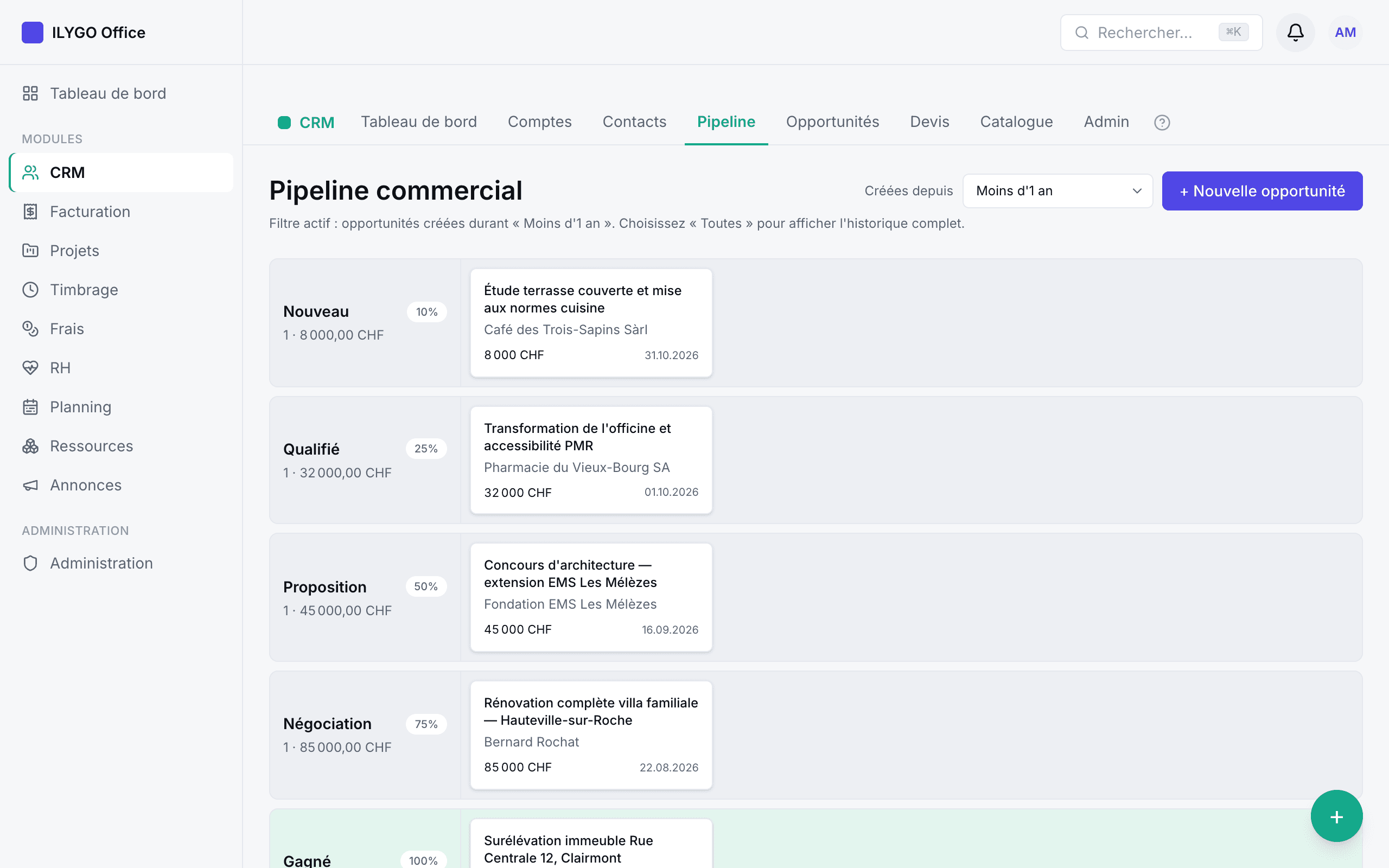The height and width of the screenshot is (868, 1389).
Task: Open the Admin tab
Action: 1106,122
